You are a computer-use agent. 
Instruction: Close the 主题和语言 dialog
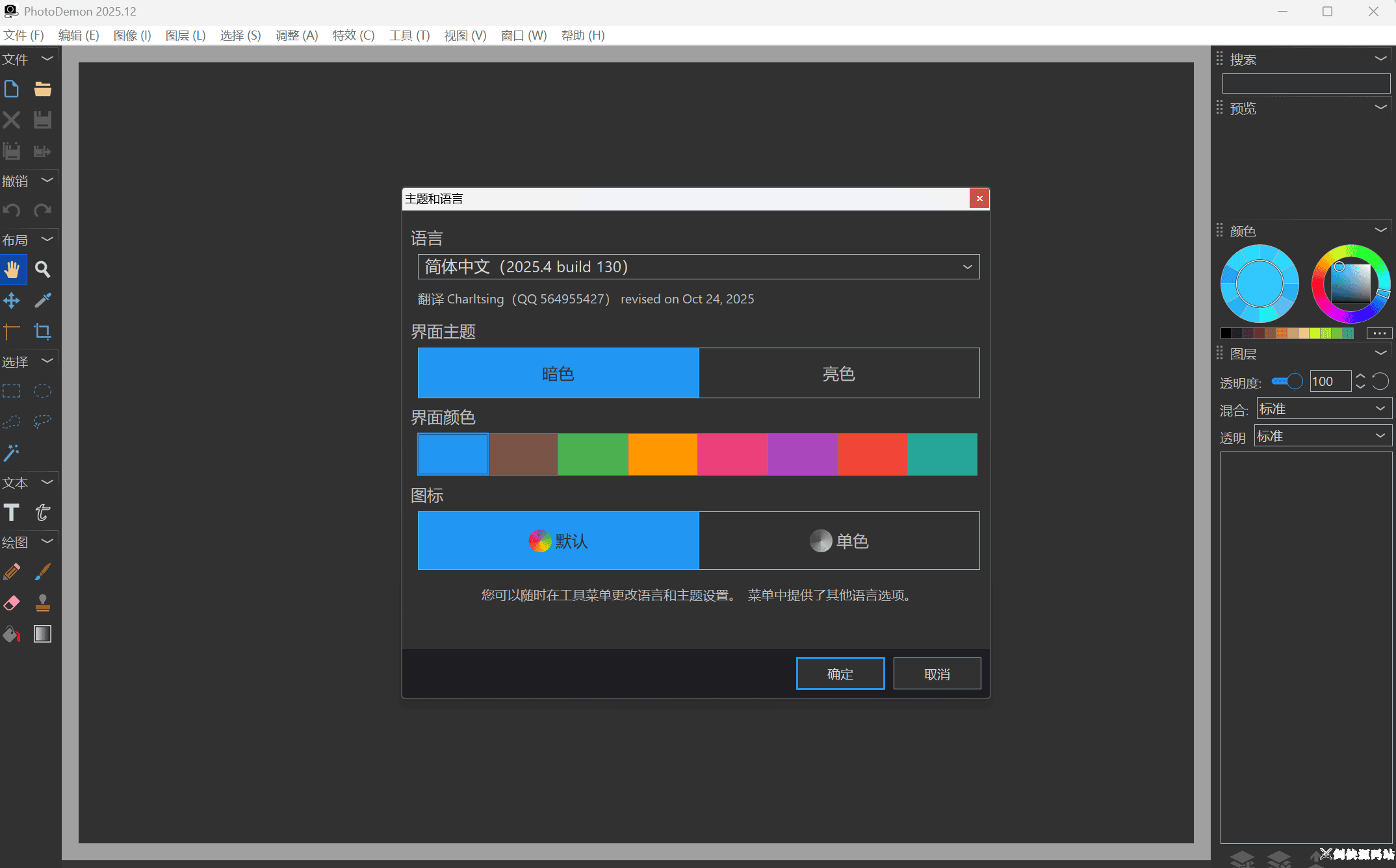(979, 199)
